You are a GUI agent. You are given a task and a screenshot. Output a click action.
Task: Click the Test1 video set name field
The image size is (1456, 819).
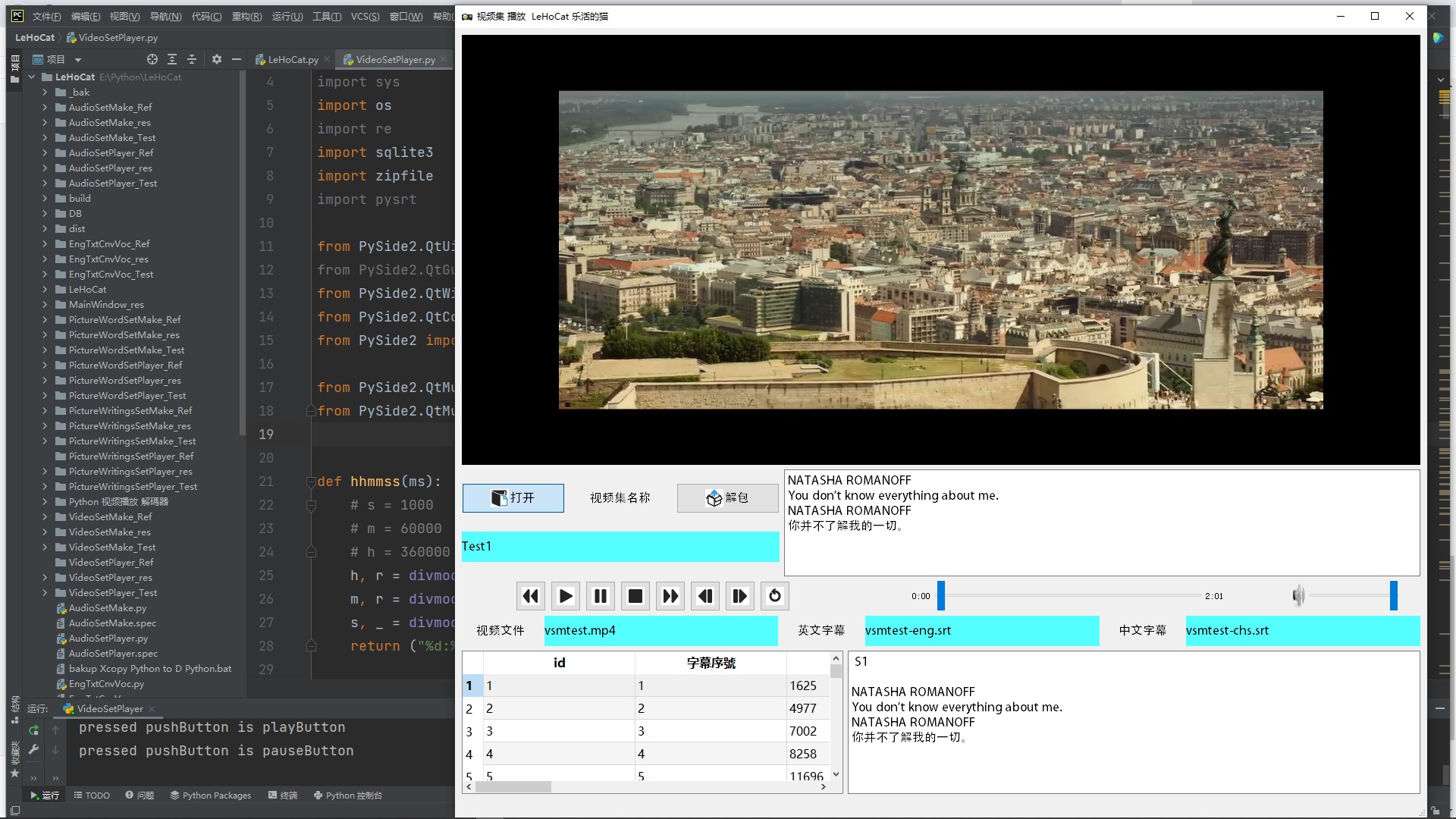(x=620, y=546)
